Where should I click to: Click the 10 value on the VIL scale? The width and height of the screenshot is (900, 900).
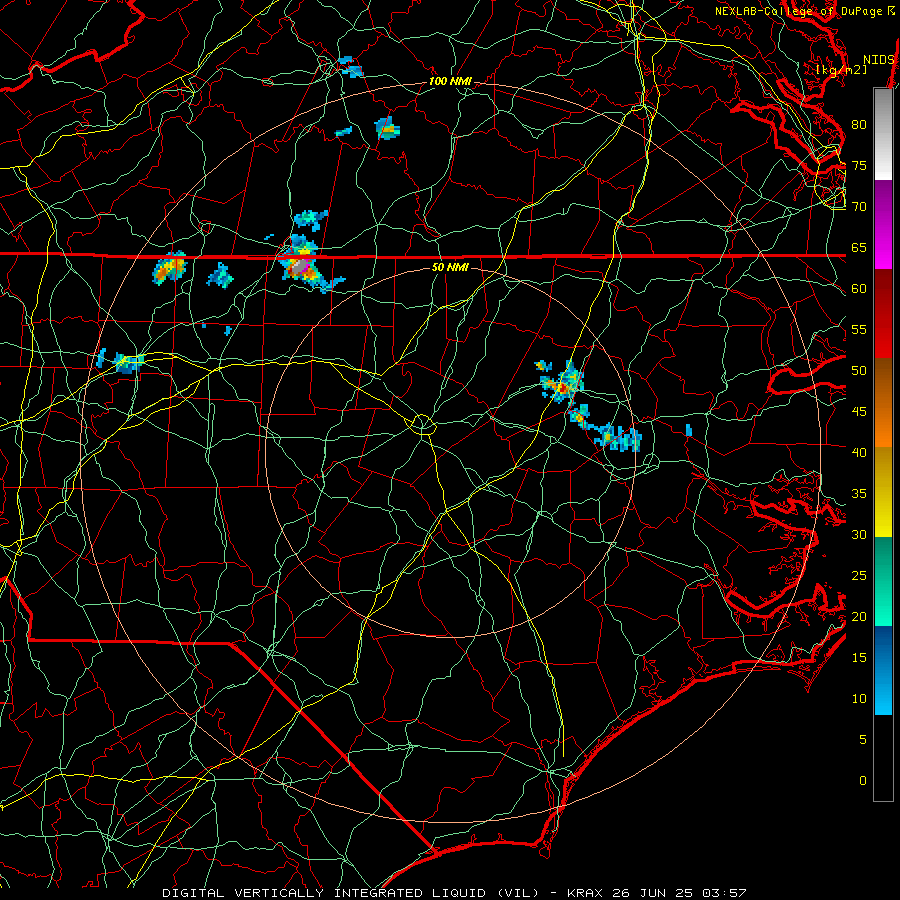(859, 699)
